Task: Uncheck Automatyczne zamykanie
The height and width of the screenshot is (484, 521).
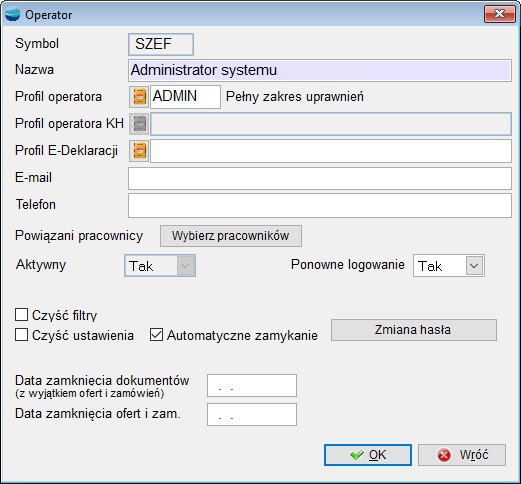Action: point(156,335)
